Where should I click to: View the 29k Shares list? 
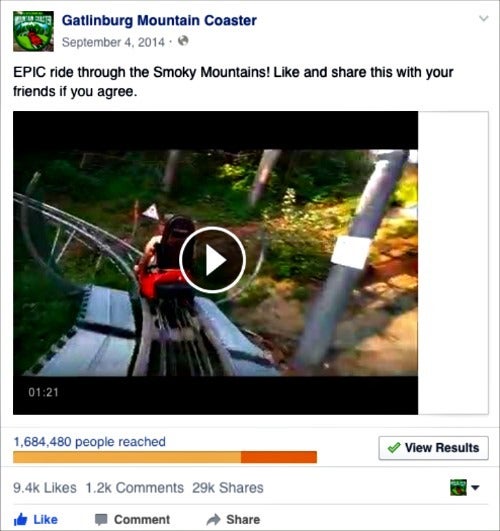(x=228, y=488)
